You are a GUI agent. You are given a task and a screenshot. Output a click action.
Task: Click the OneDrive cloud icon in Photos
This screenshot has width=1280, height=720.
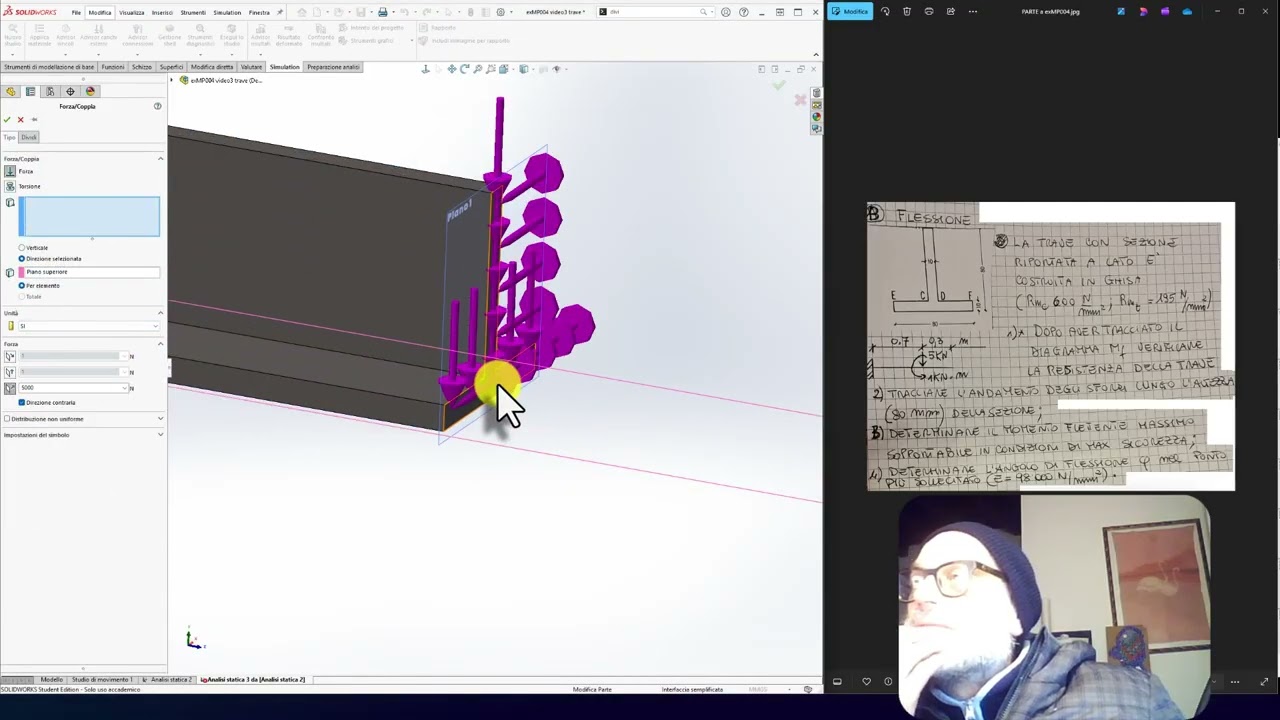pyautogui.click(x=1187, y=11)
